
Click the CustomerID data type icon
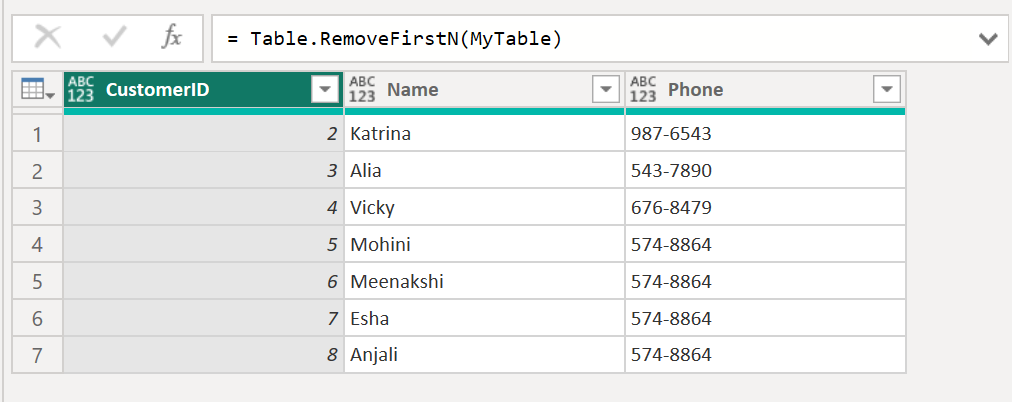point(80,90)
